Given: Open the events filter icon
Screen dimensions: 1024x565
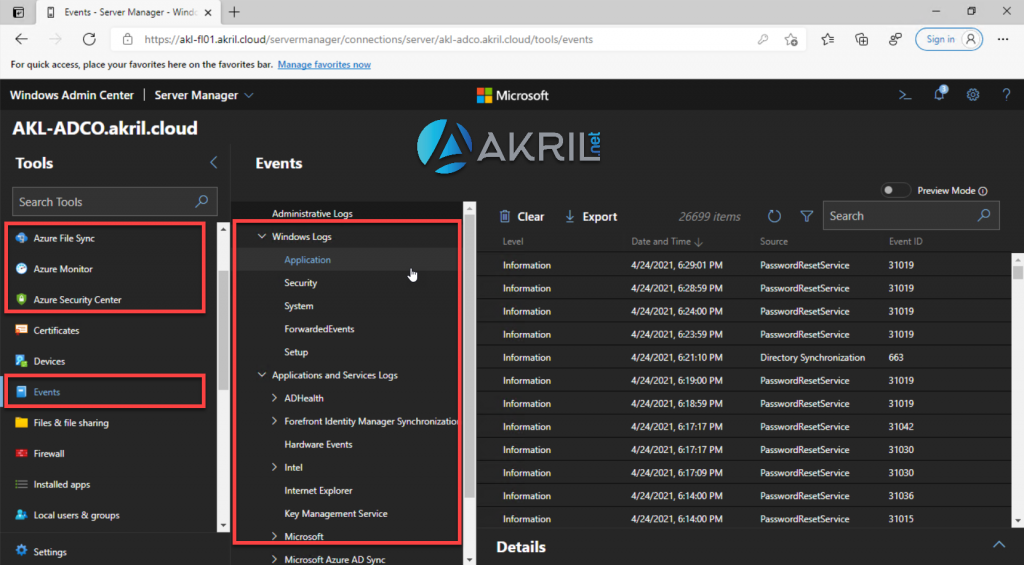Looking at the screenshot, I should [807, 216].
